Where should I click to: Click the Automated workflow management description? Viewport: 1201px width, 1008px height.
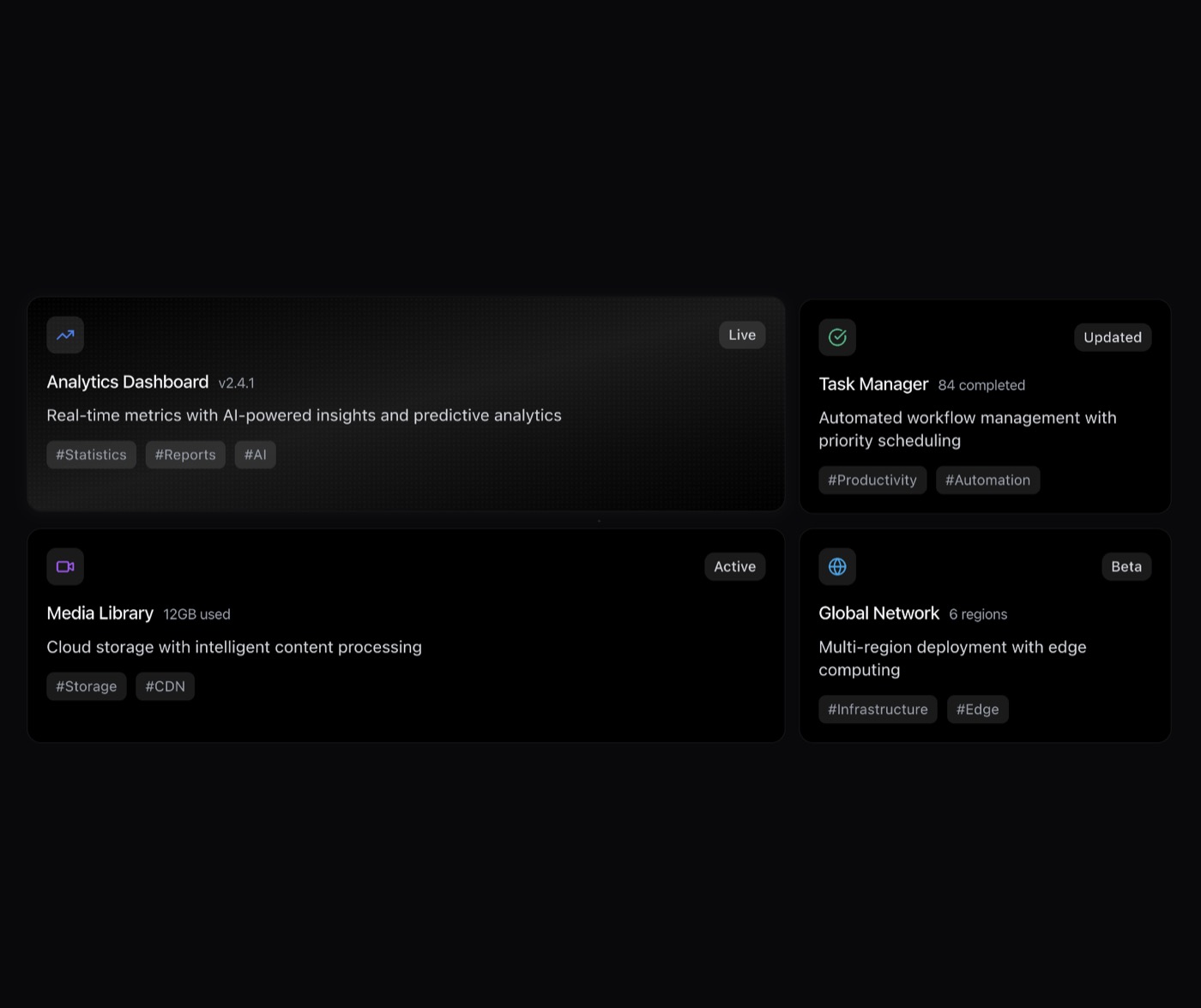point(968,429)
